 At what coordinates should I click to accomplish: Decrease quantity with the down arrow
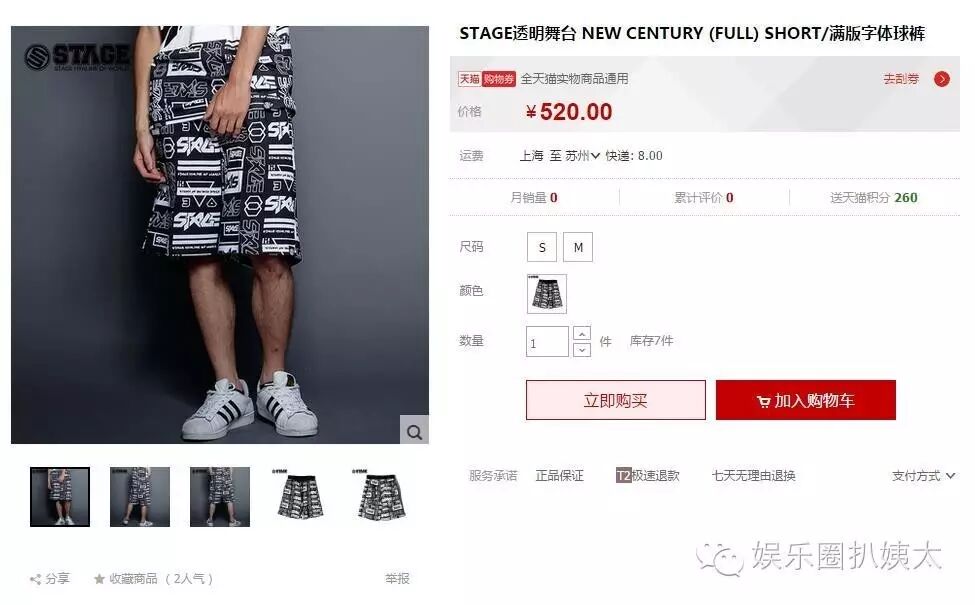pyautogui.click(x=581, y=349)
